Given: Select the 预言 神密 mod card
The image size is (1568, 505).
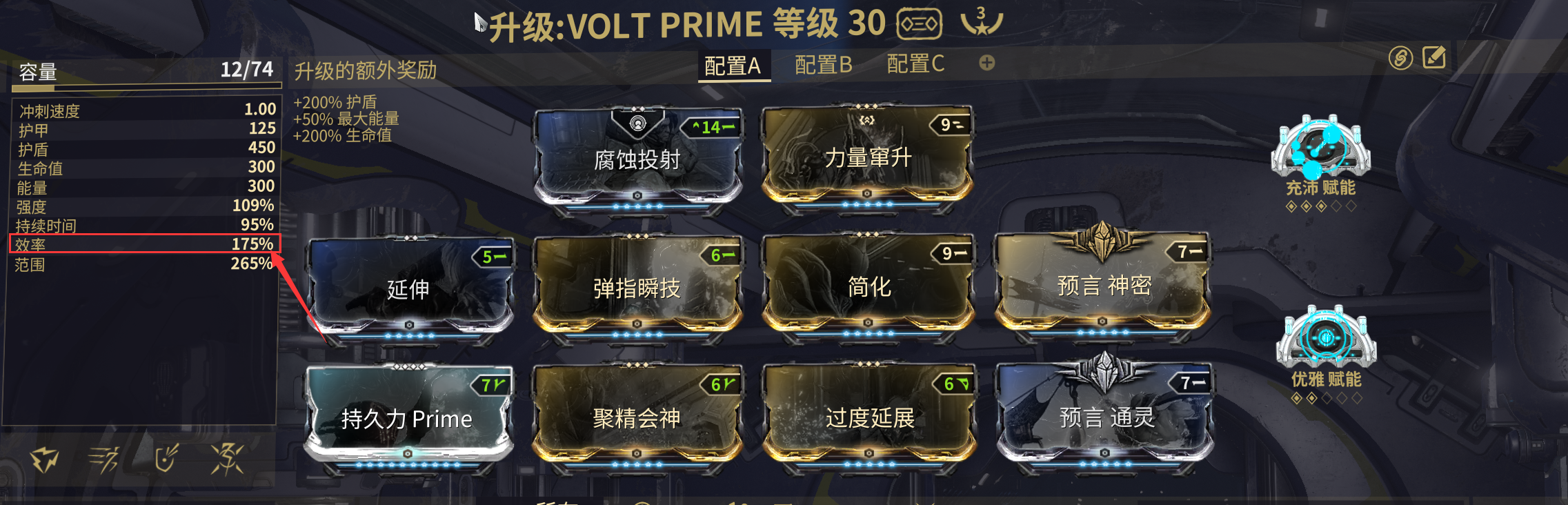Looking at the screenshot, I should click(1103, 284).
